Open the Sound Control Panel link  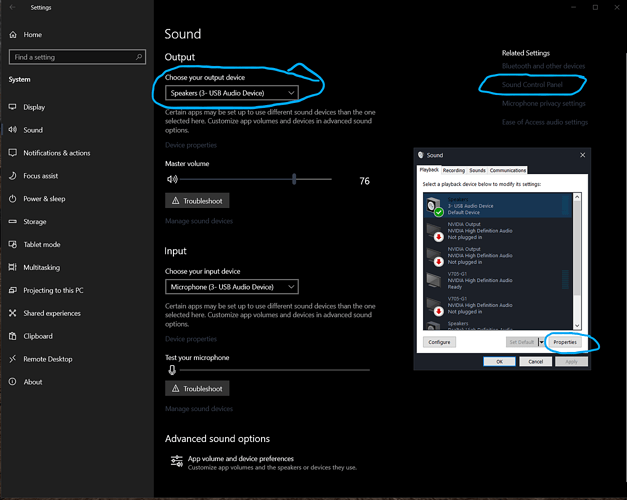click(532, 85)
